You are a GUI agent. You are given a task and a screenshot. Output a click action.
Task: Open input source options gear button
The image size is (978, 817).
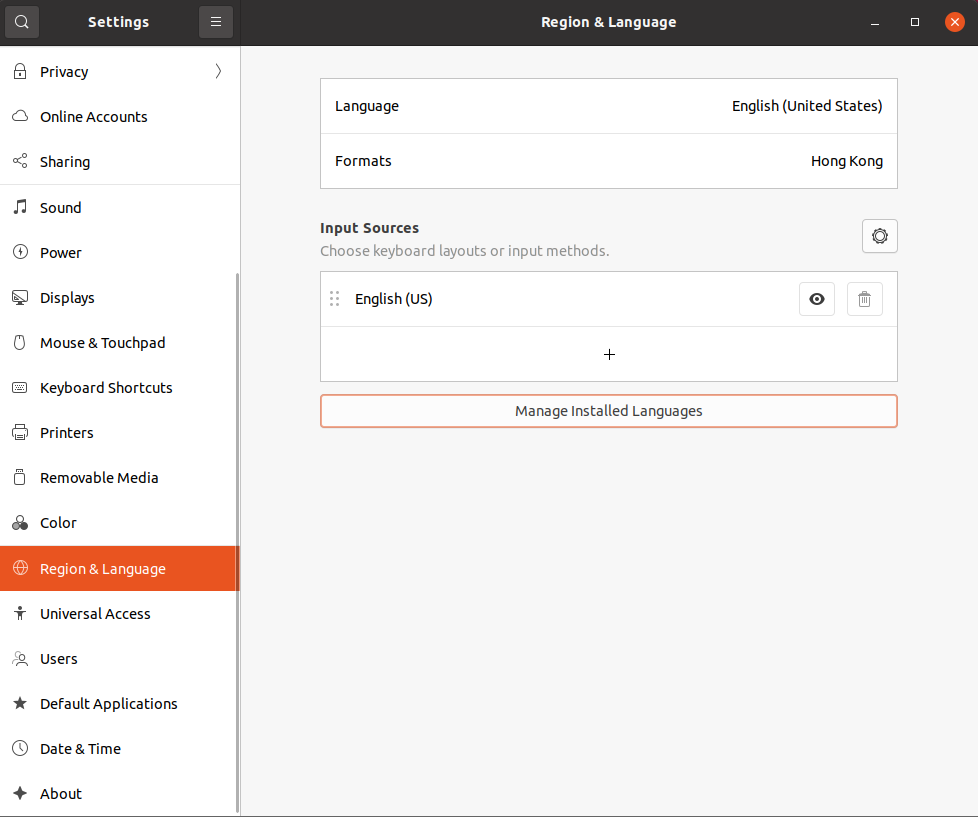click(879, 236)
